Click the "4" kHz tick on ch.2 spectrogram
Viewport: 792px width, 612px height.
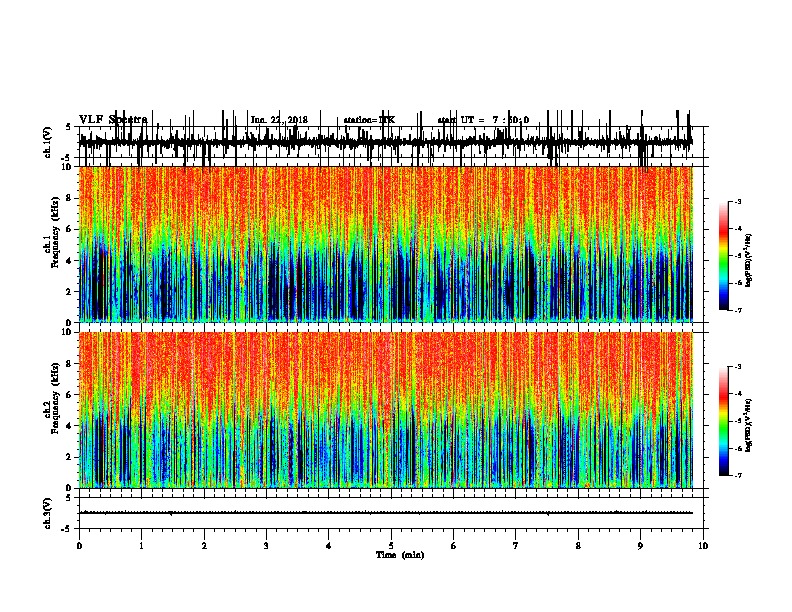(69, 426)
